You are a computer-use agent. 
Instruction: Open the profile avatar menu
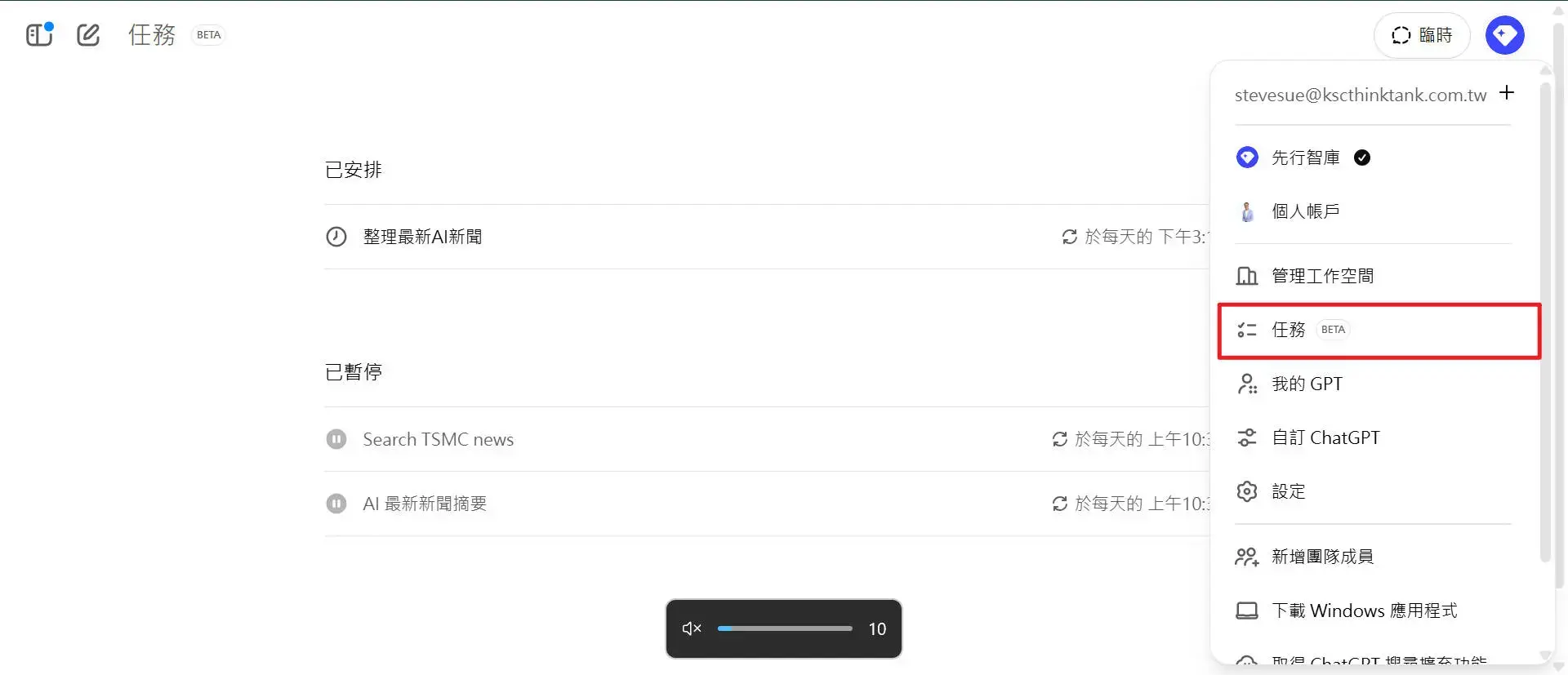pyautogui.click(x=1504, y=35)
